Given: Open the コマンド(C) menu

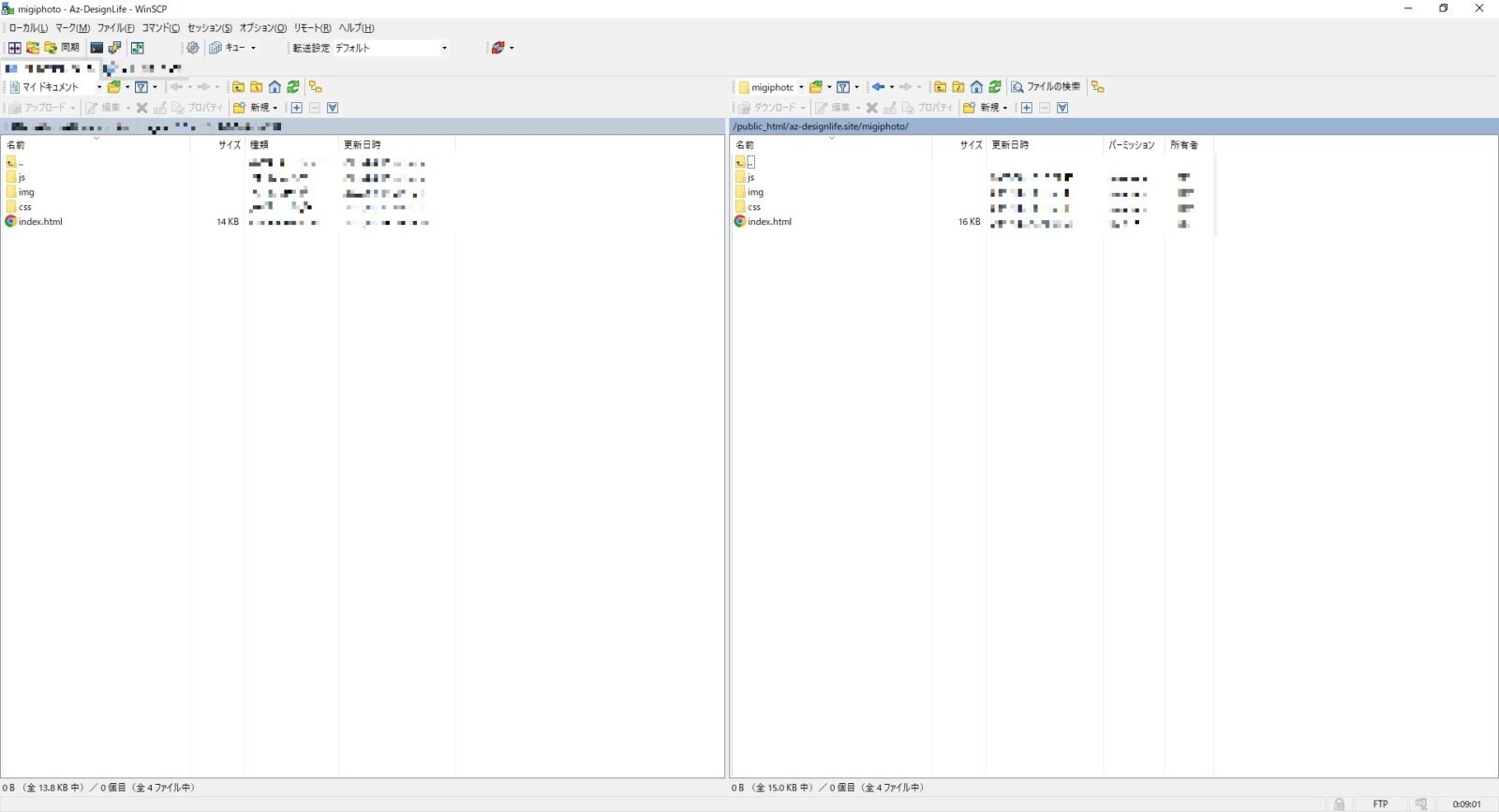Looking at the screenshot, I should (160, 28).
